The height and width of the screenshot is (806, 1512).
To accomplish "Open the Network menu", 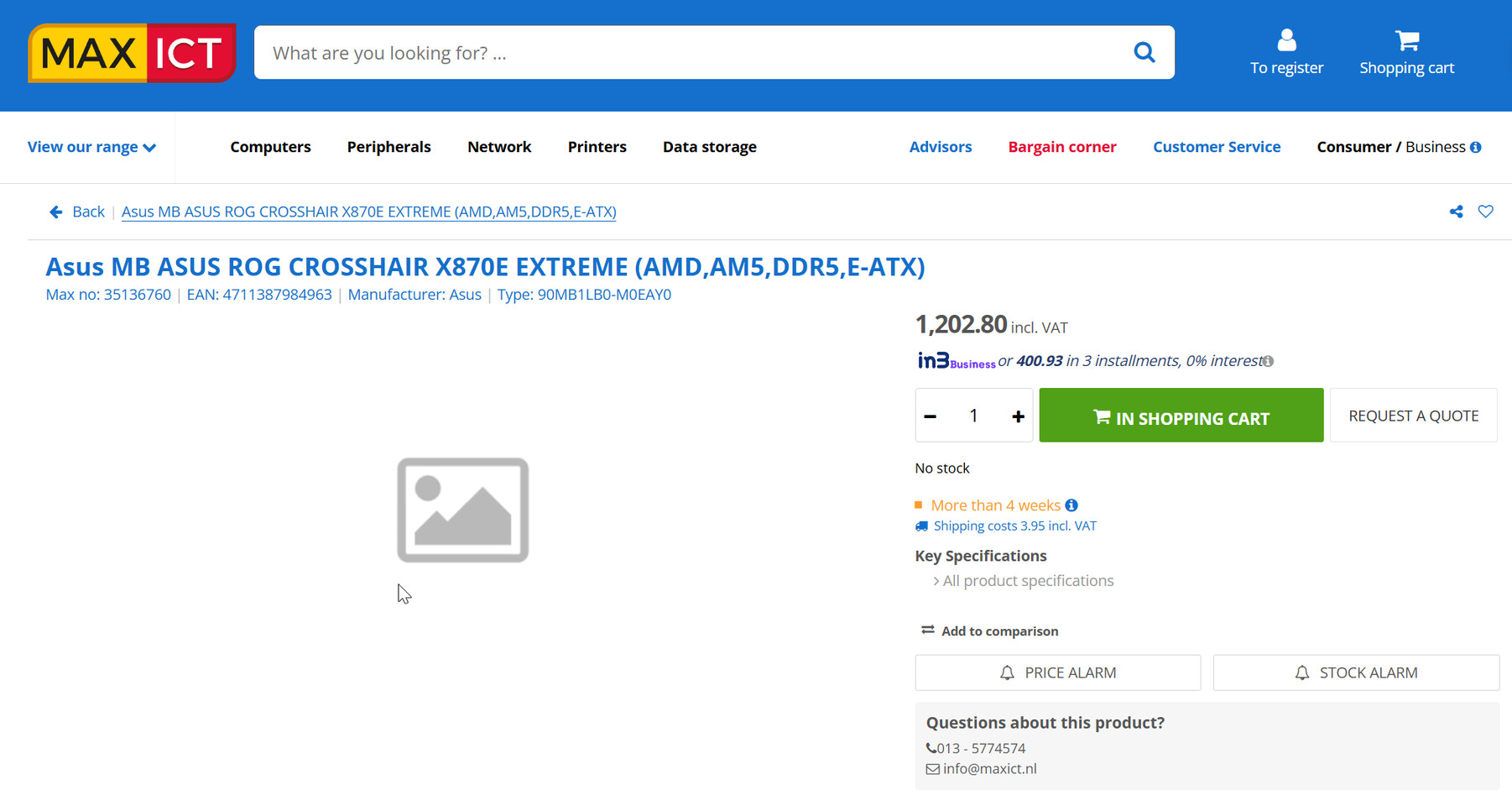I will 499,147.
